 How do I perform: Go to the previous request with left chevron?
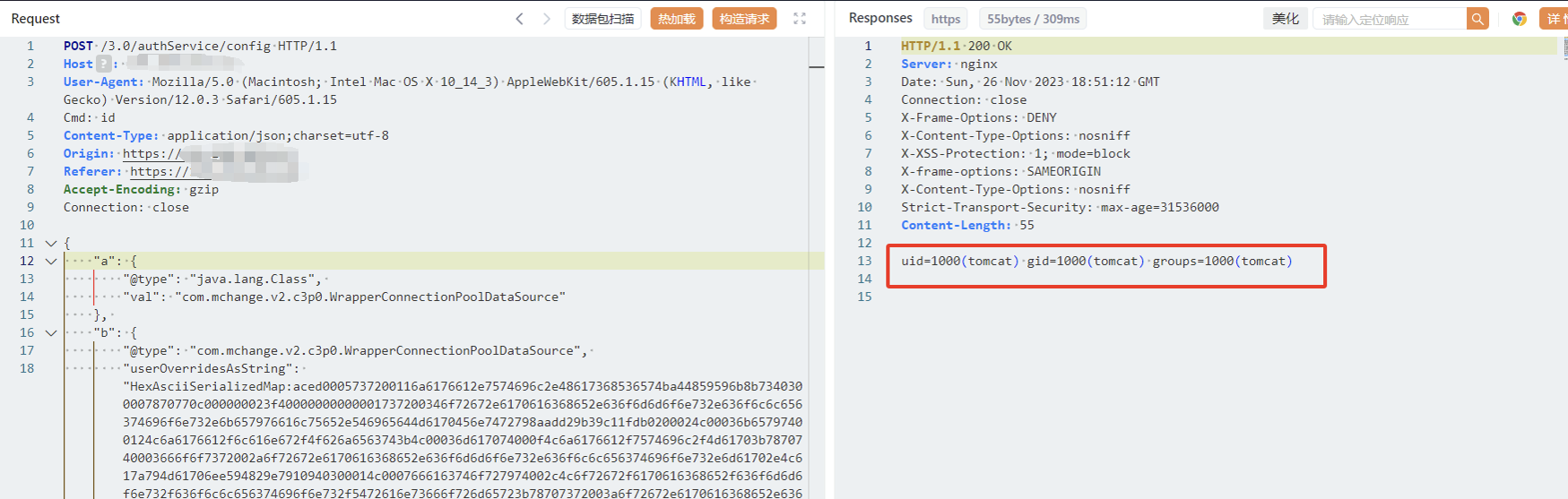(x=519, y=19)
